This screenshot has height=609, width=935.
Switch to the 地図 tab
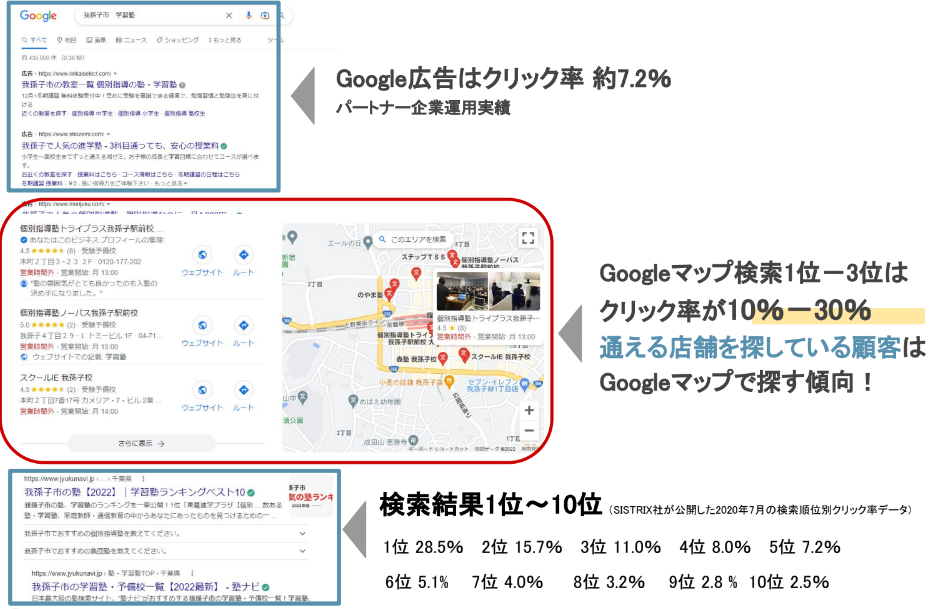pos(67,40)
